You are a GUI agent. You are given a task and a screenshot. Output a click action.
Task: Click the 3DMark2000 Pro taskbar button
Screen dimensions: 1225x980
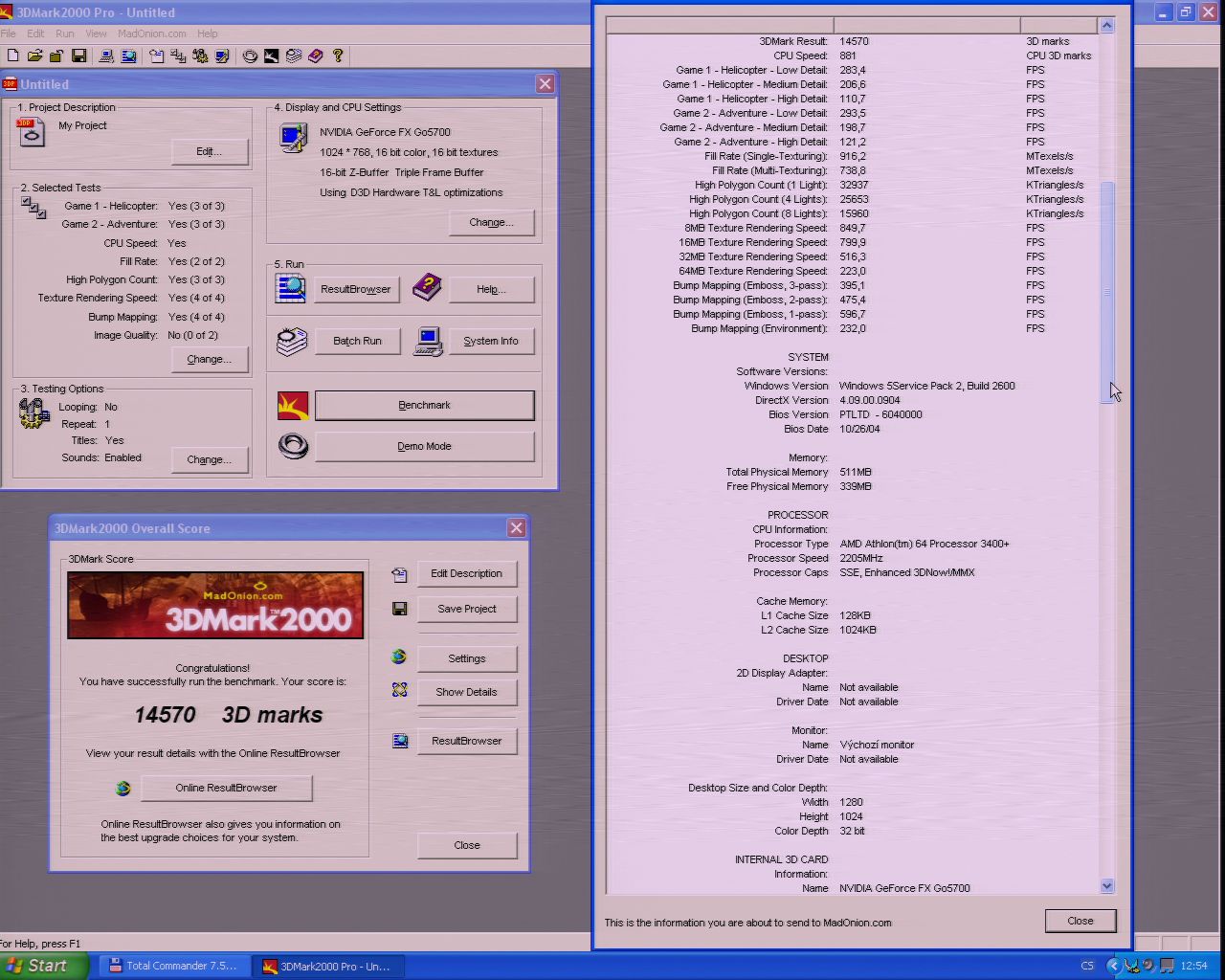(x=327, y=966)
